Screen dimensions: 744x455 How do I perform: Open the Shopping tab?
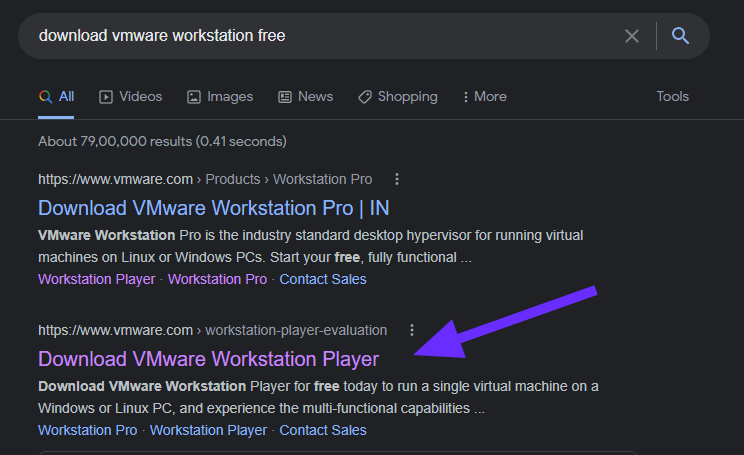coord(398,97)
